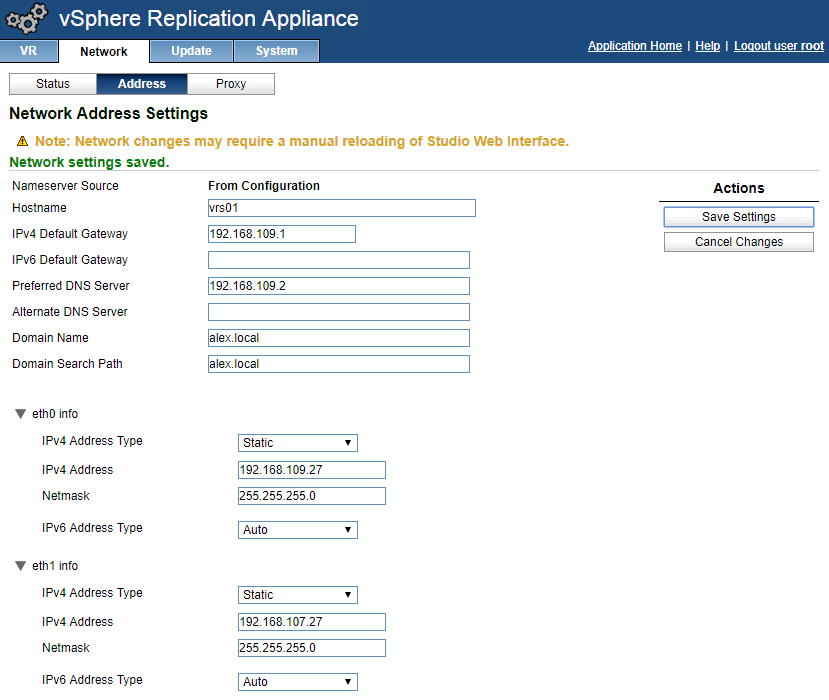The width and height of the screenshot is (829, 700).
Task: Switch to the VR tab
Action: click(28, 51)
